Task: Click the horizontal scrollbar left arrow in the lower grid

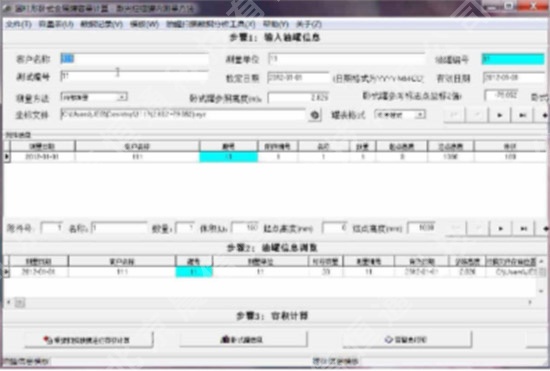Action: pos(9,302)
